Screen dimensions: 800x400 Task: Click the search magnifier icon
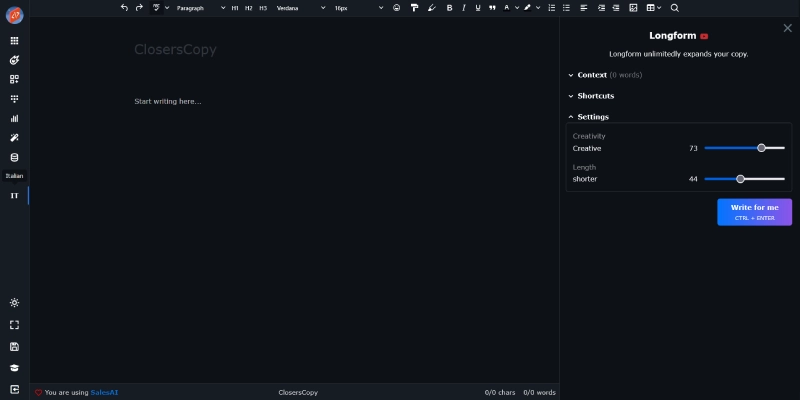(x=674, y=8)
